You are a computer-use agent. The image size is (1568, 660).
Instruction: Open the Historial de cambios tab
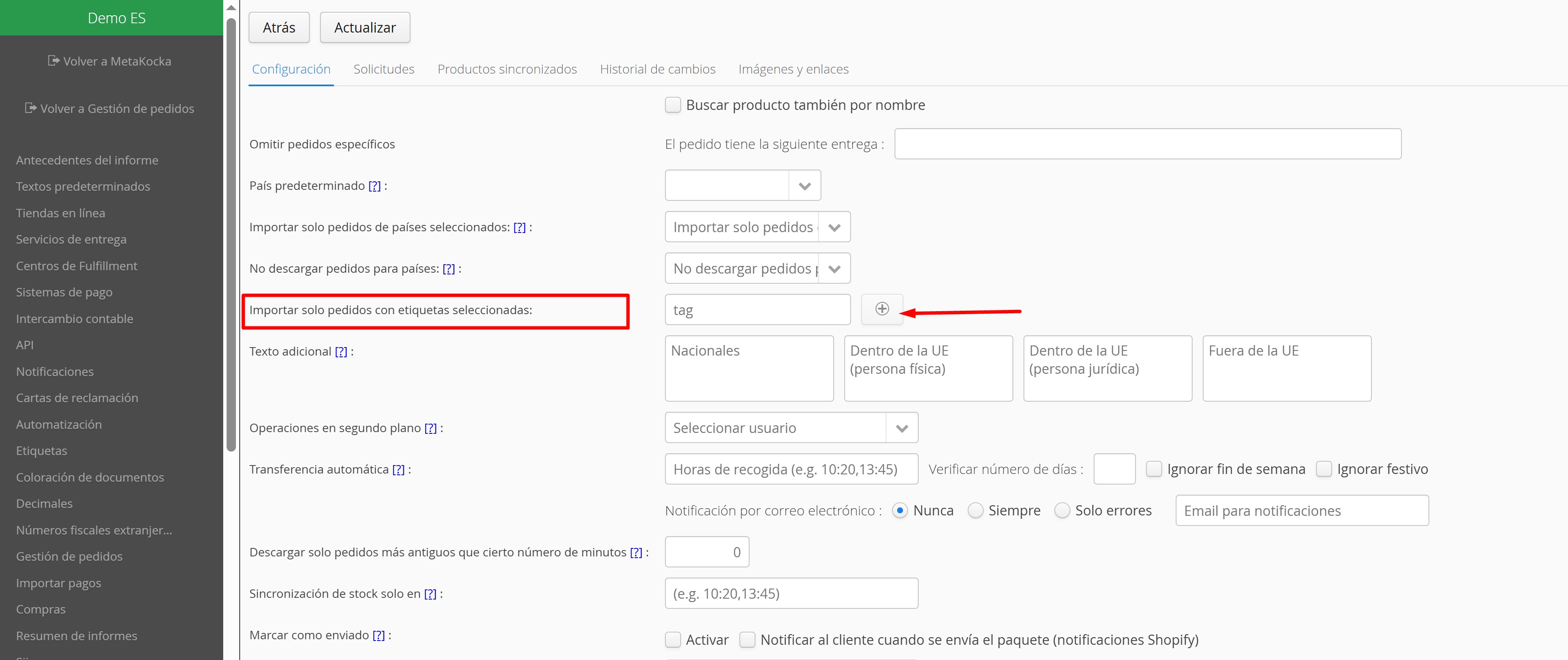tap(657, 69)
